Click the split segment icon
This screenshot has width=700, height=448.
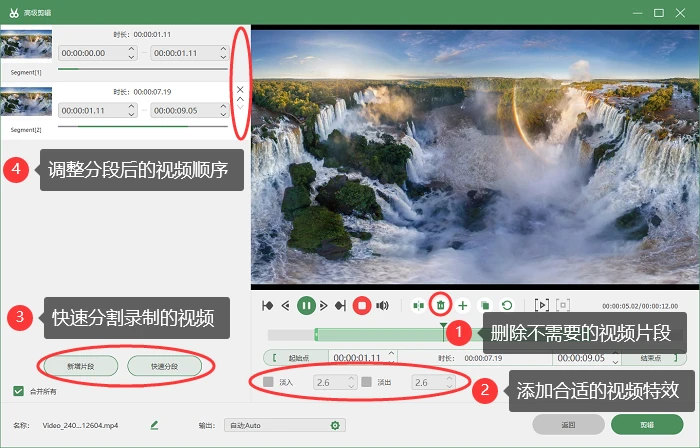(418, 306)
